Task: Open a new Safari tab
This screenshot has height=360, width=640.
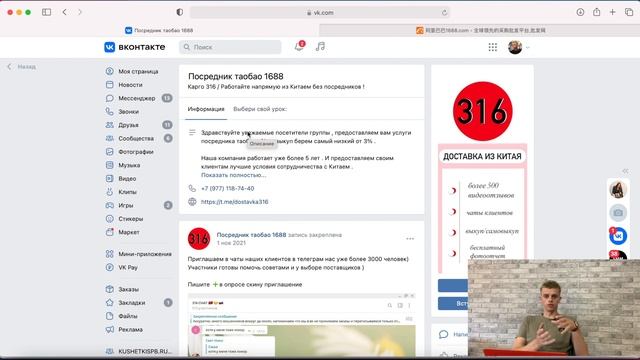Action: (x=613, y=12)
